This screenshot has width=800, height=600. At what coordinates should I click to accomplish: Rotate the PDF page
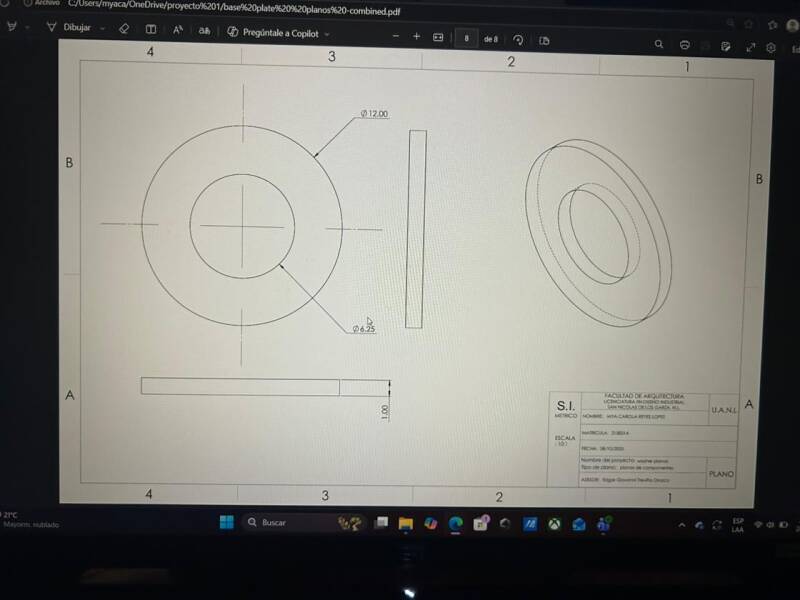coord(518,40)
